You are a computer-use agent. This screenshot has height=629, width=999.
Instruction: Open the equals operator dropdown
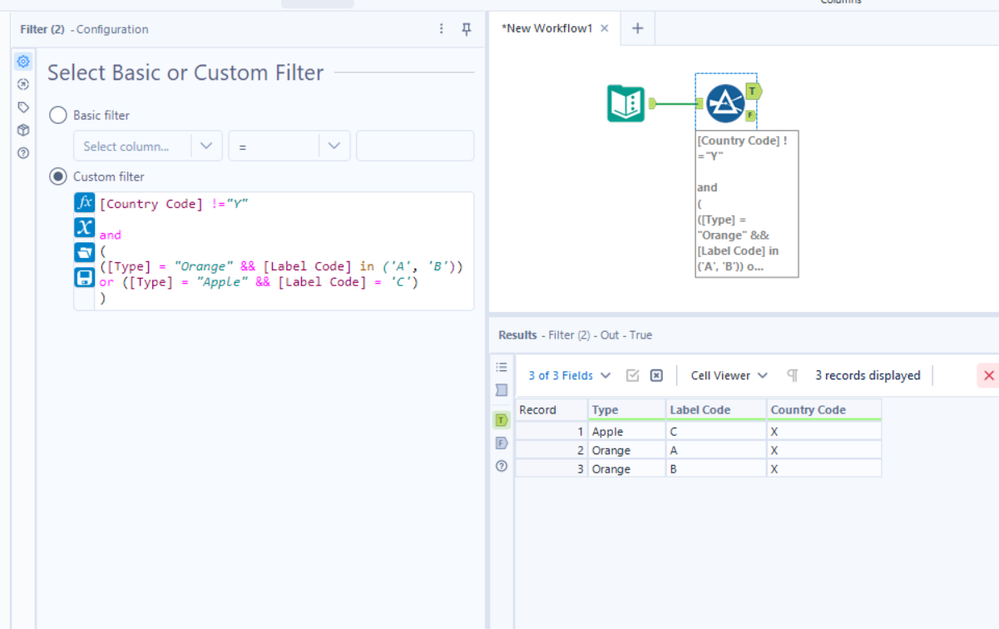pos(289,146)
